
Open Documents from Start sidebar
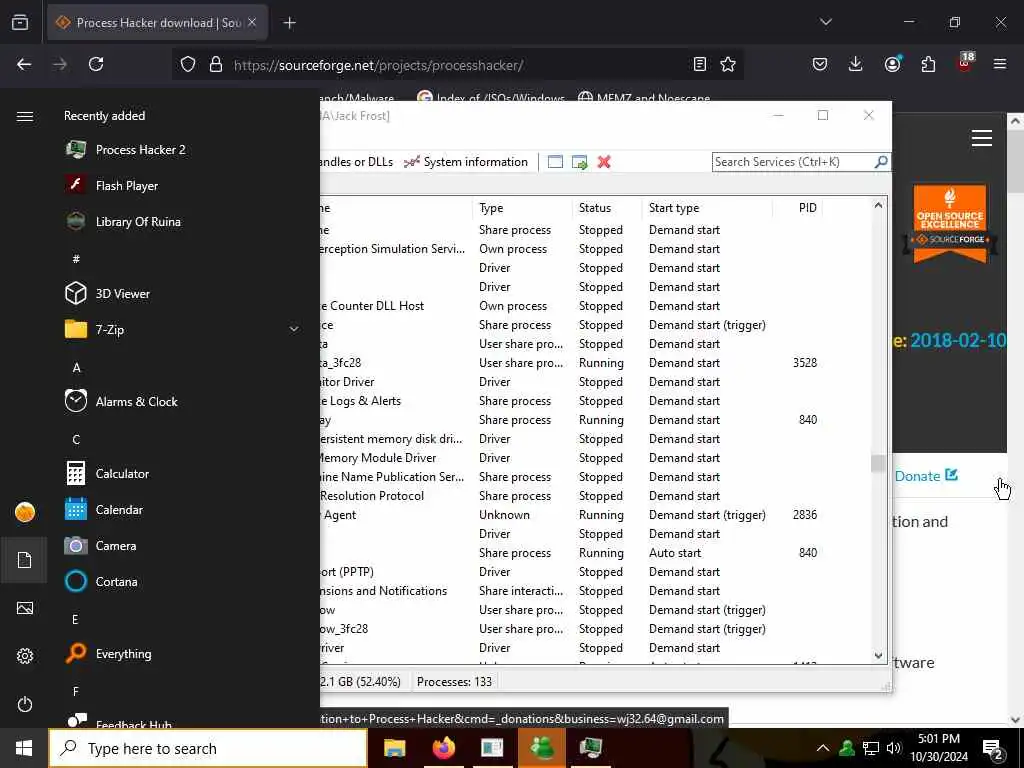point(24,560)
